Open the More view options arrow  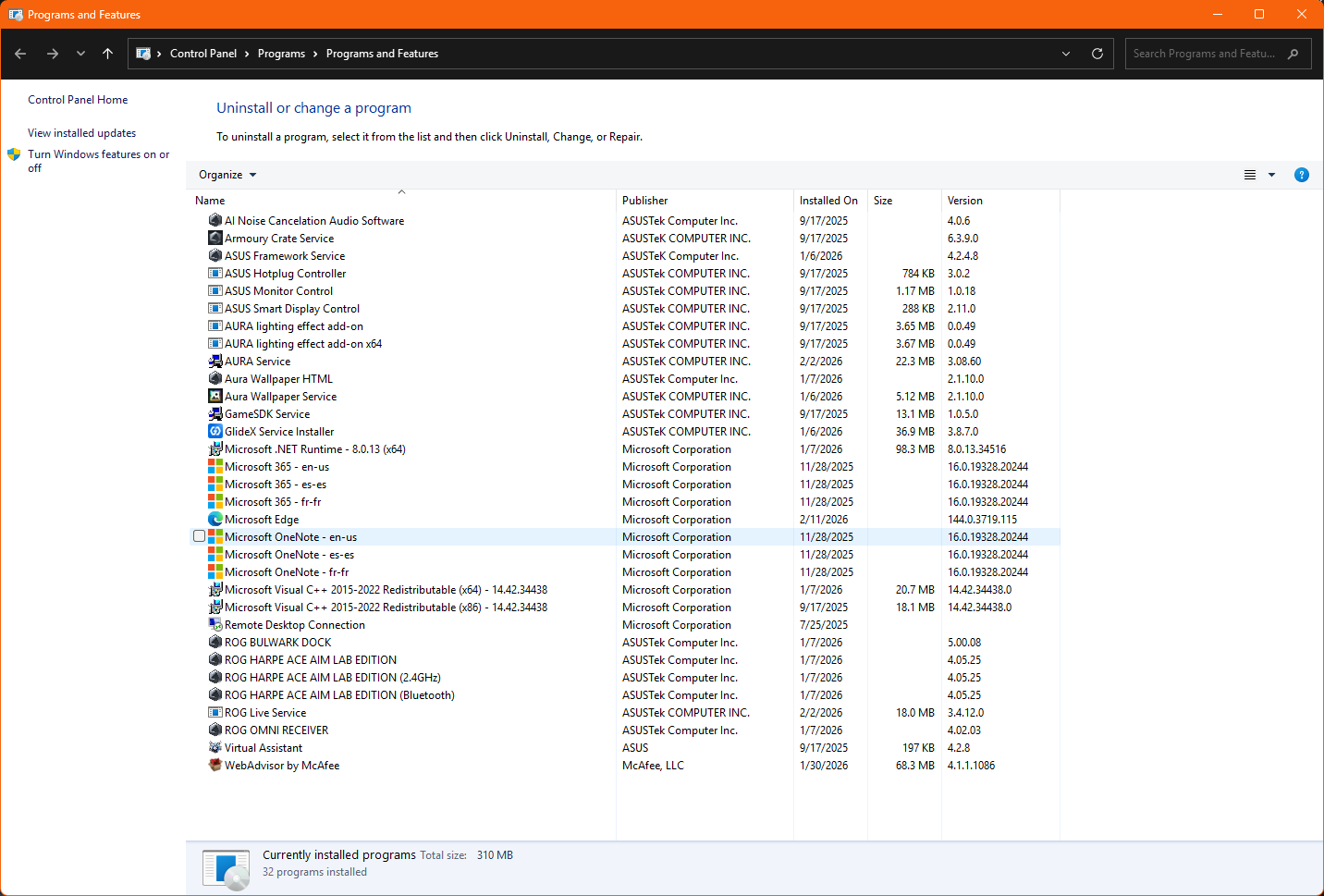[x=1271, y=175]
